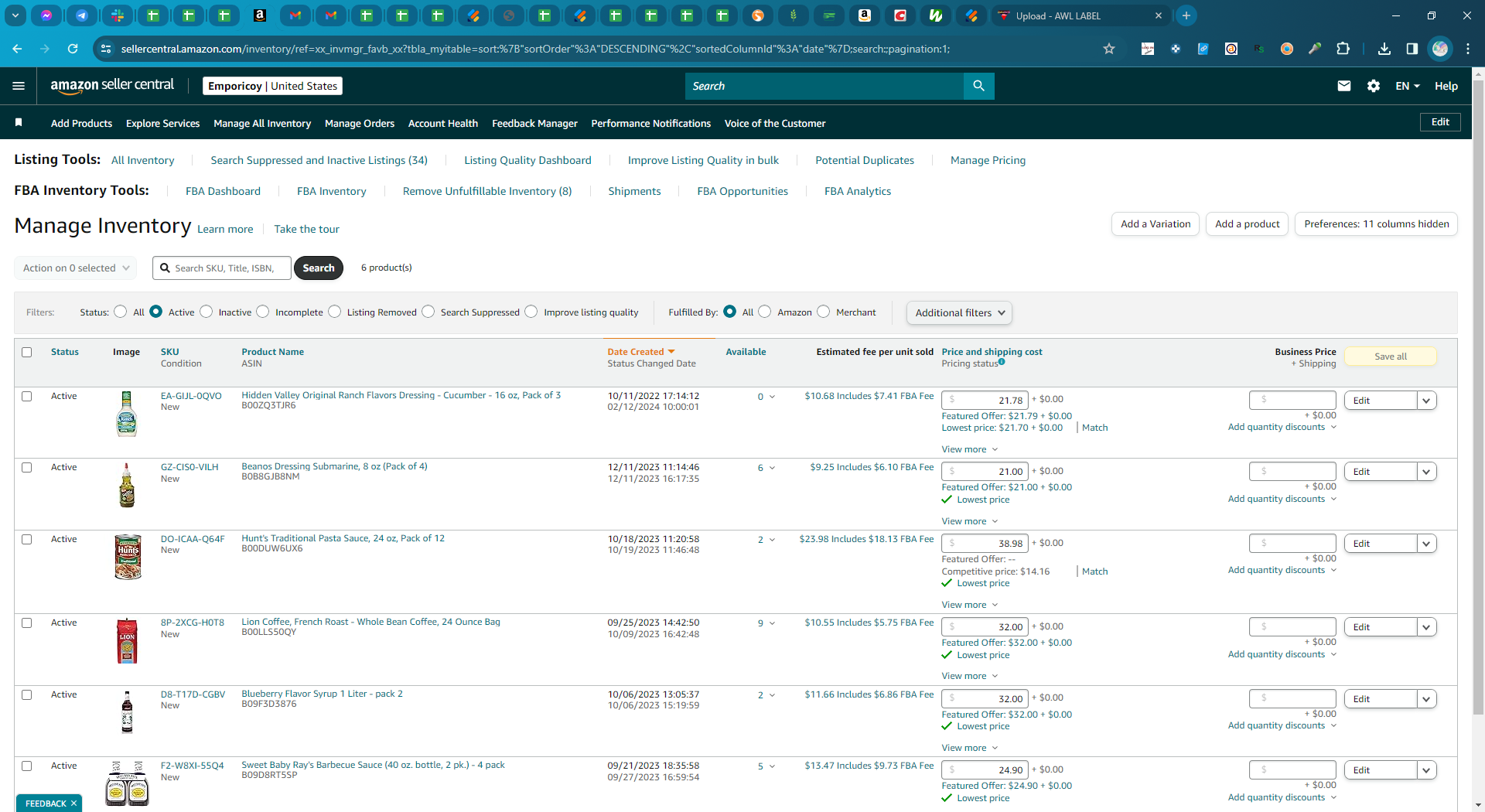
Task: Open the Chrome three-dot menu
Action: (x=1468, y=49)
